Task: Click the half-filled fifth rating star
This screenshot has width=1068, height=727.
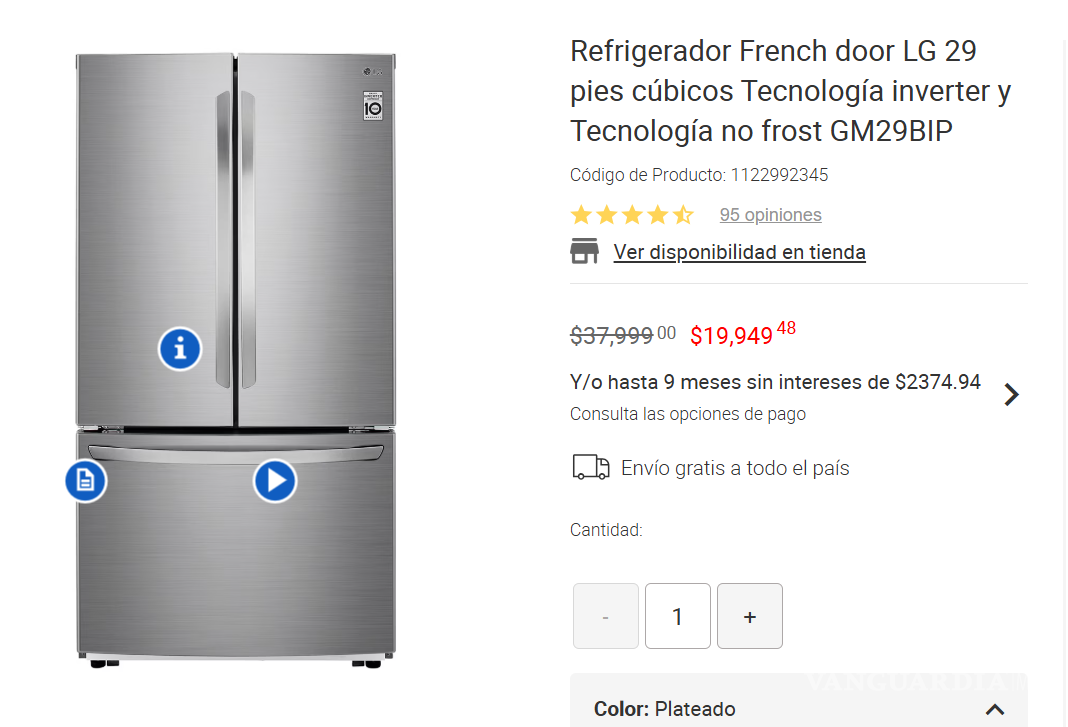Action: click(x=684, y=214)
